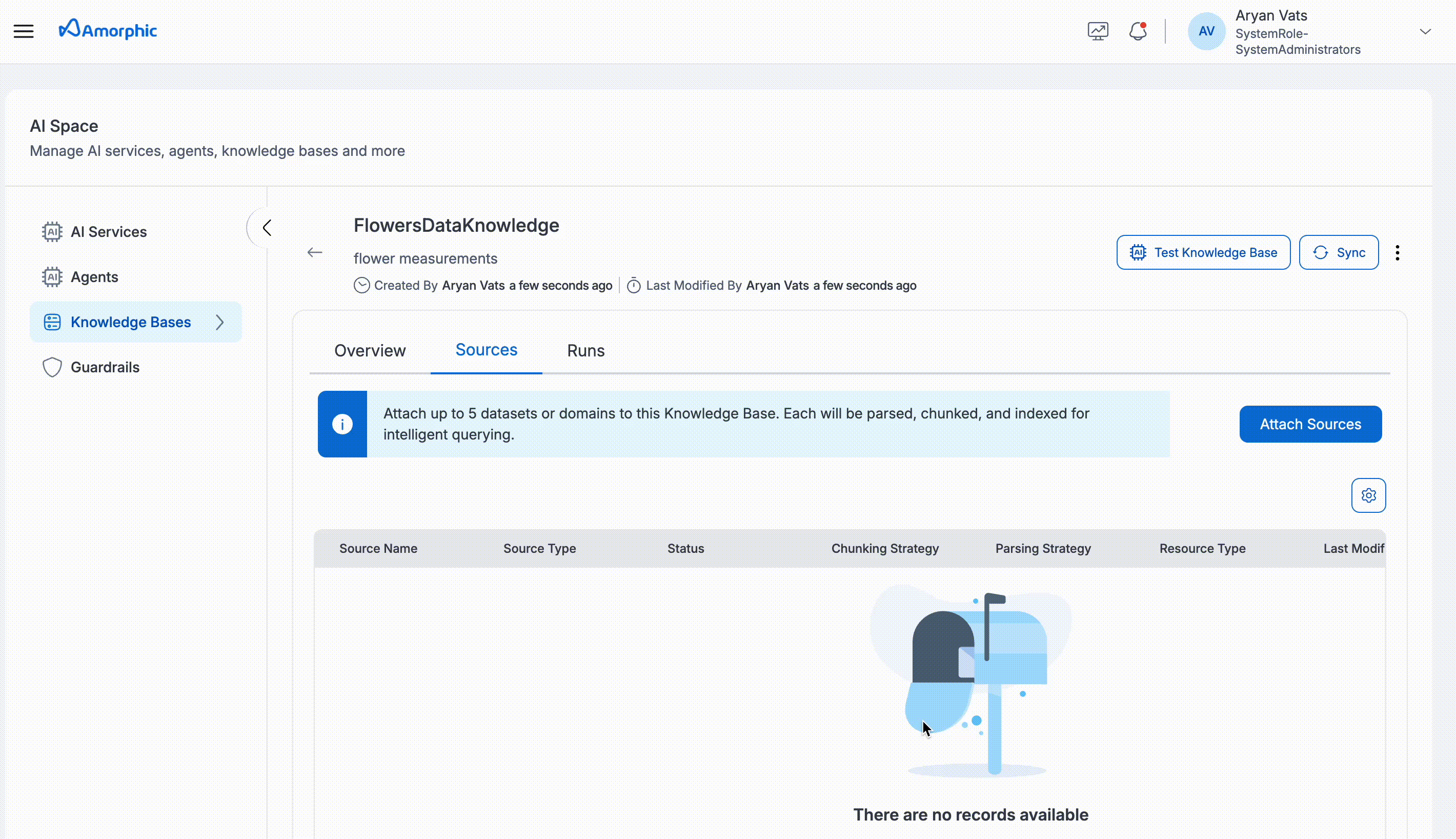Open the hamburger navigation menu
This screenshot has height=839, width=1456.
click(24, 31)
